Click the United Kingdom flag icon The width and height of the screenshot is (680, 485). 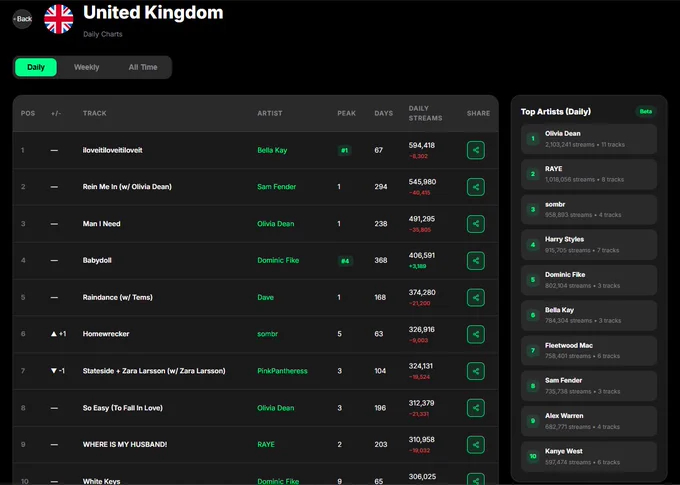[59, 19]
